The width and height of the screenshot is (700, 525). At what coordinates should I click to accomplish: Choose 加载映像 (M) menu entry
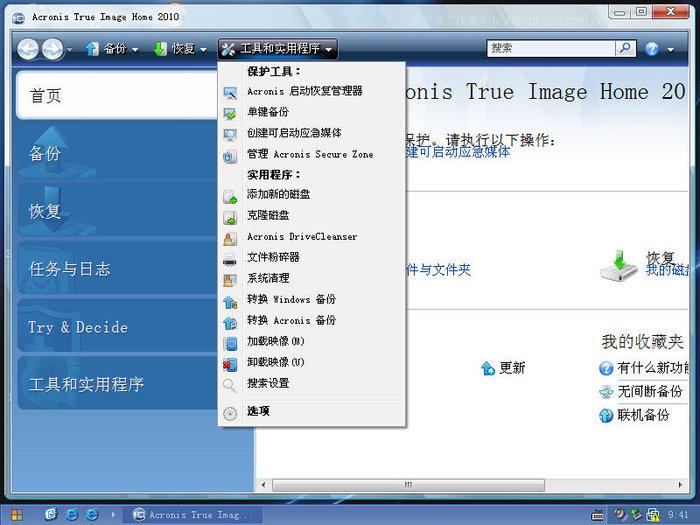[x=312, y=342]
